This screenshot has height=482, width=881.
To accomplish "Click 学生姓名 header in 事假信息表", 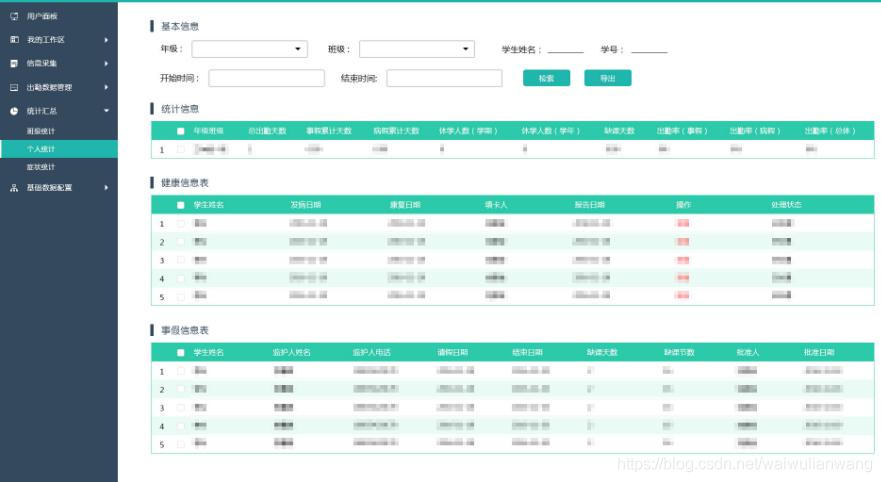I will pos(209,353).
